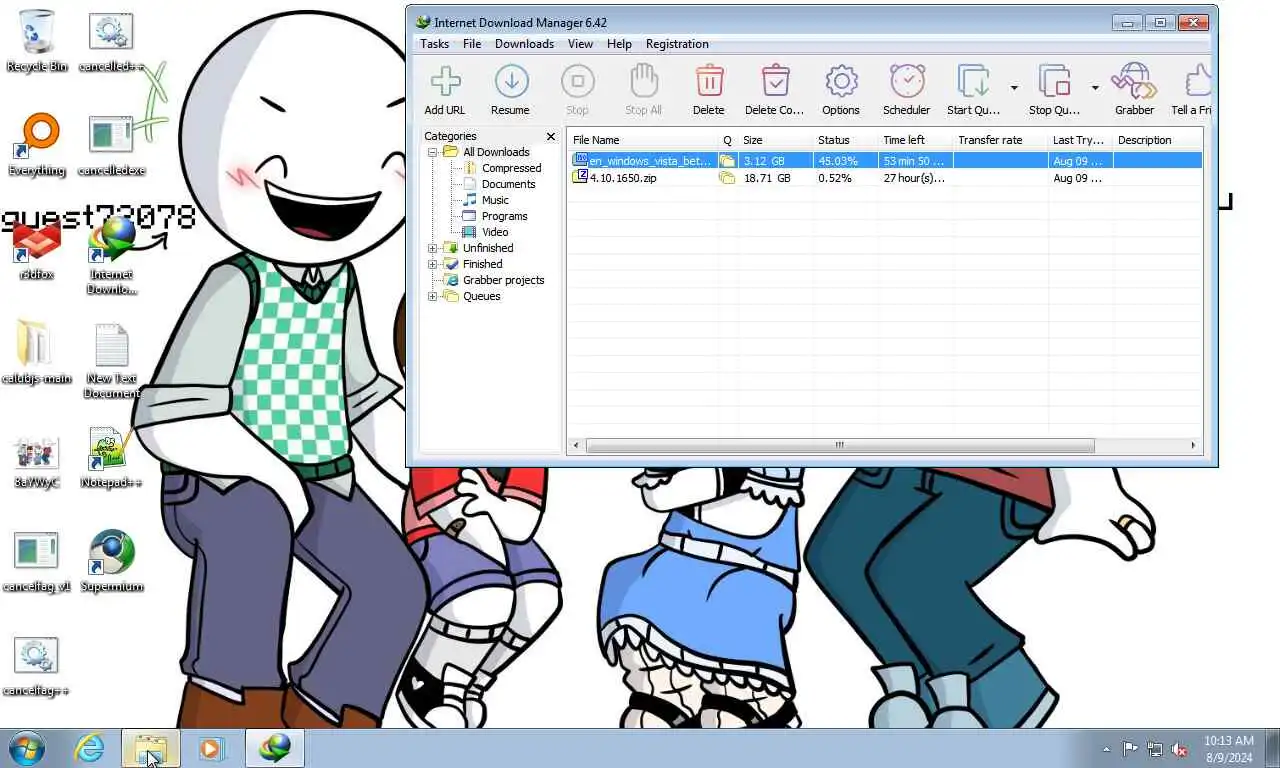The width and height of the screenshot is (1280, 768).
Task: Click the Stop Queue toolbar icon
Action: tap(1054, 82)
